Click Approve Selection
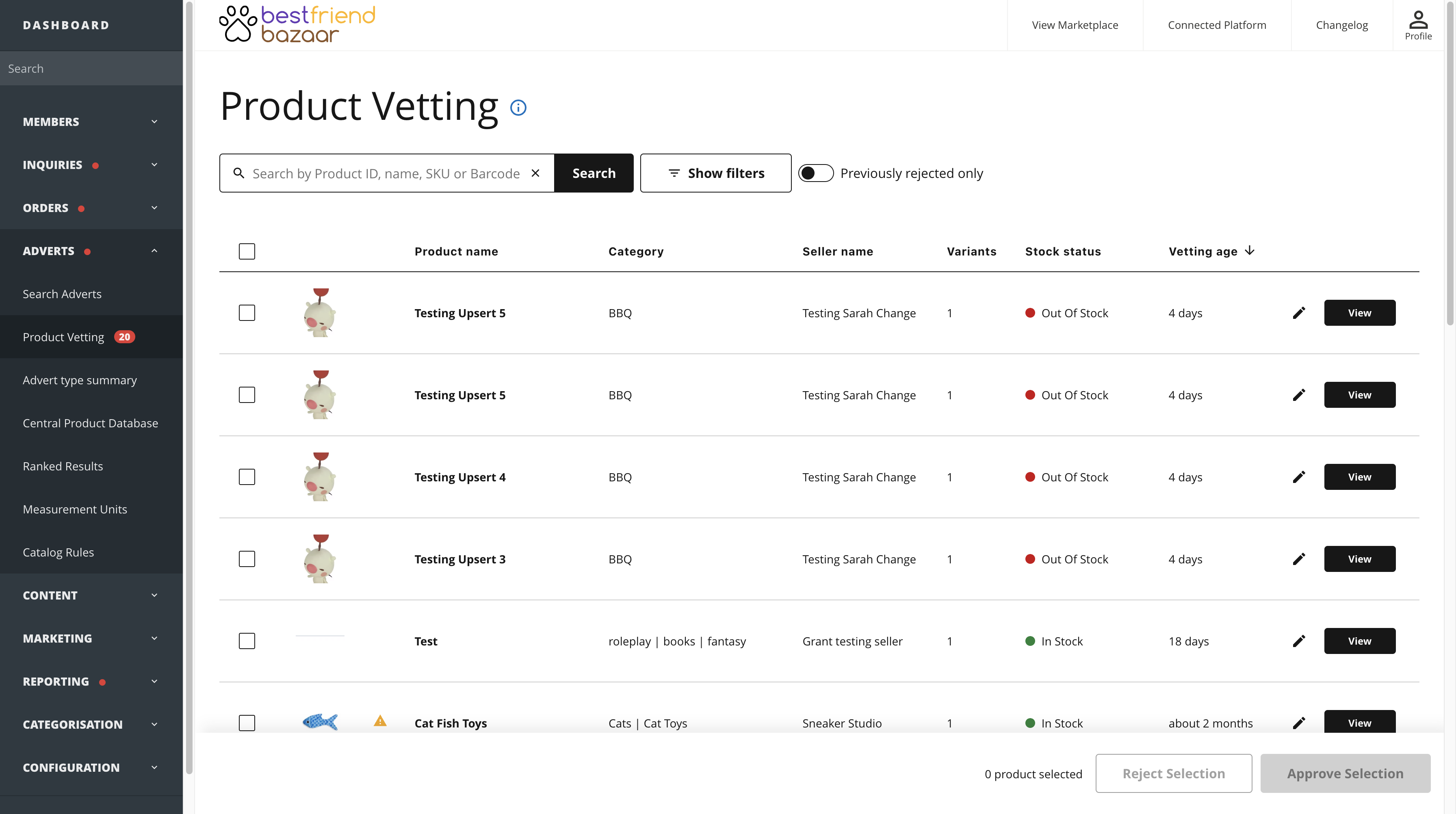 (1345, 773)
